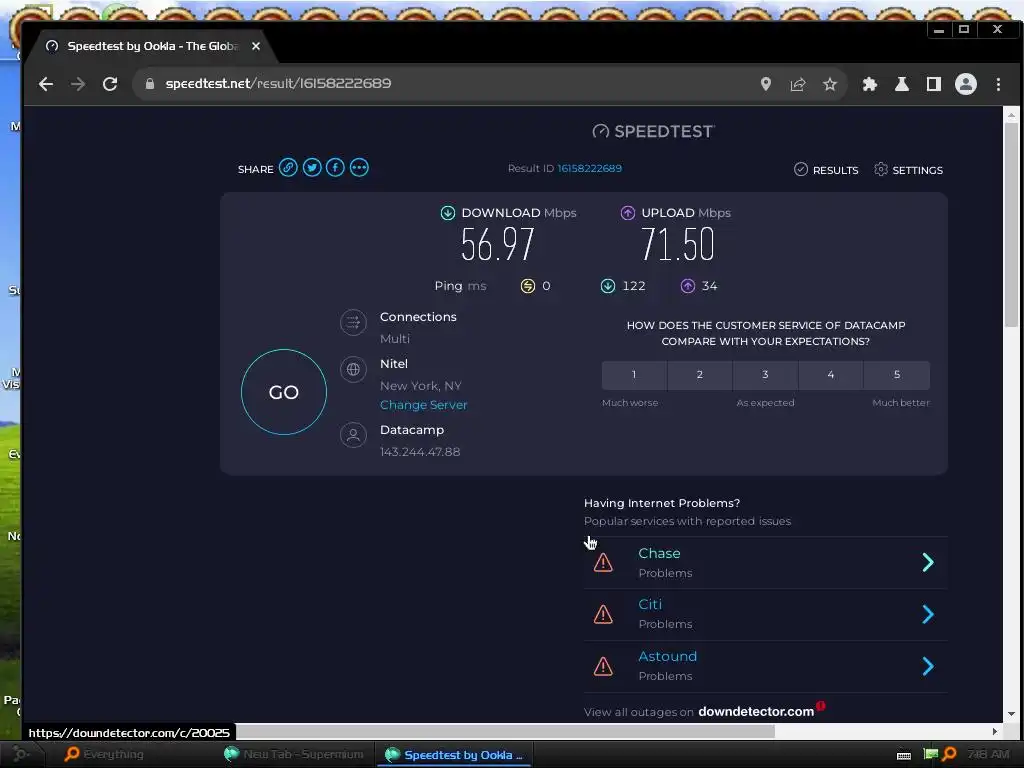Open the Chase outage link

659,553
